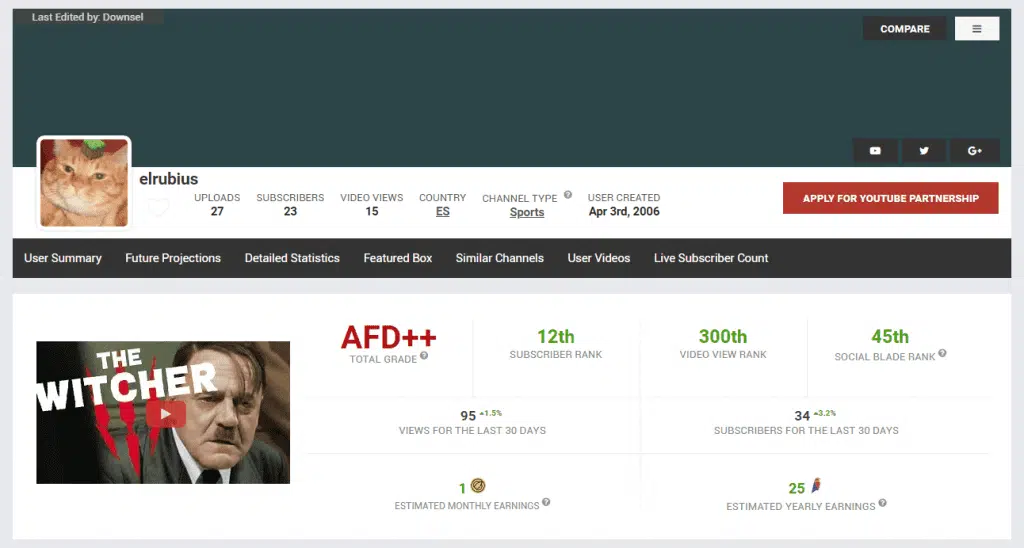Go to User Videos tab

click(599, 258)
